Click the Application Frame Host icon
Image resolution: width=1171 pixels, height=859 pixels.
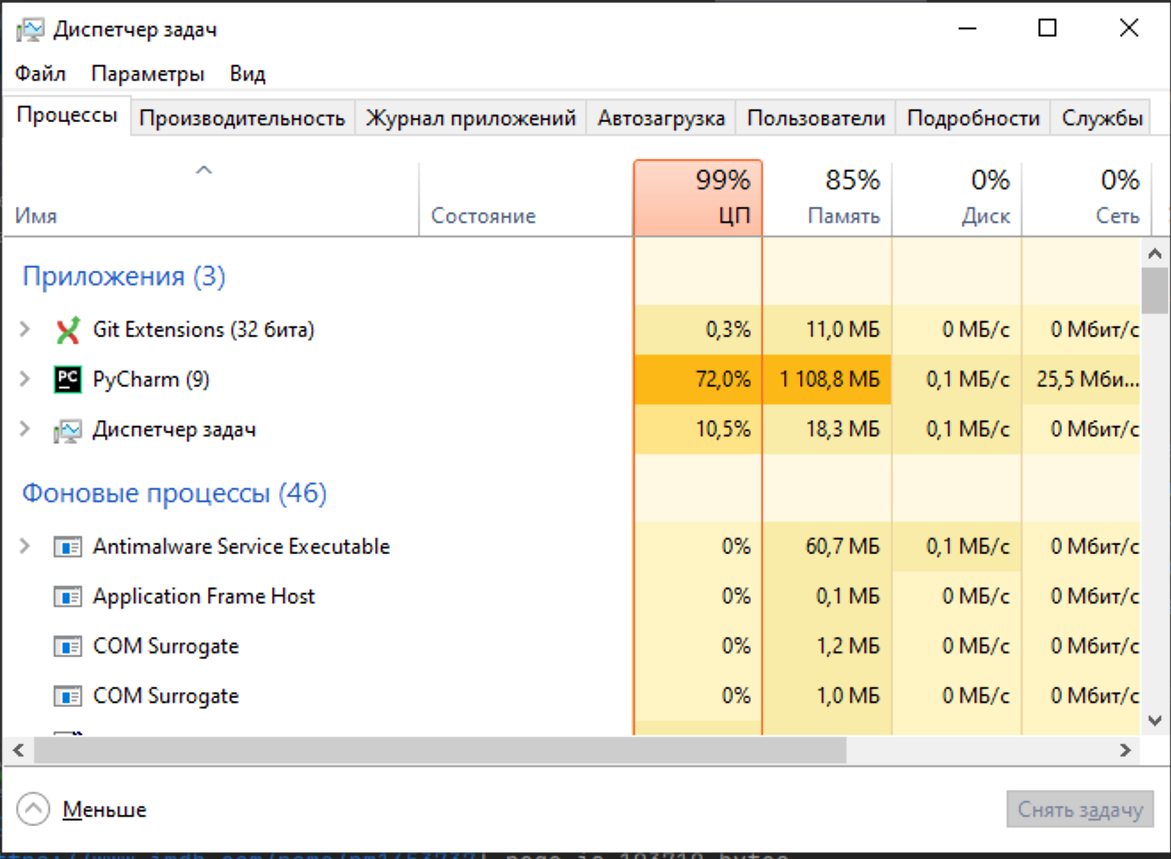[x=68, y=597]
